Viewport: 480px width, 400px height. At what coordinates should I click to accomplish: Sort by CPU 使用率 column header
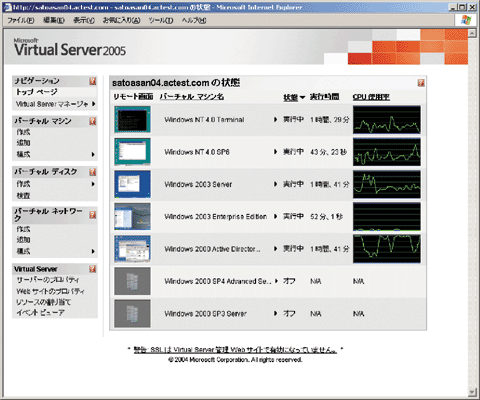pyautogui.click(x=371, y=97)
